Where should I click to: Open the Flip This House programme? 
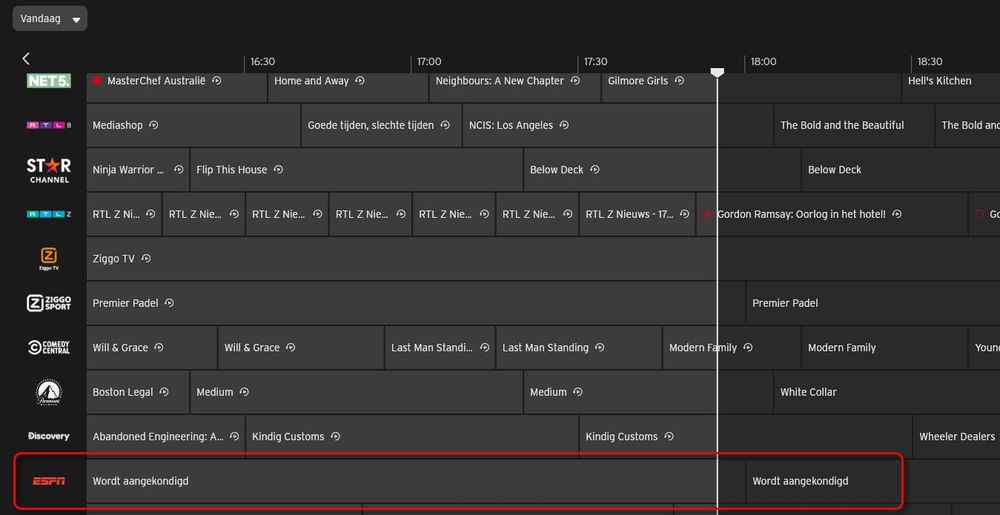click(x=357, y=170)
